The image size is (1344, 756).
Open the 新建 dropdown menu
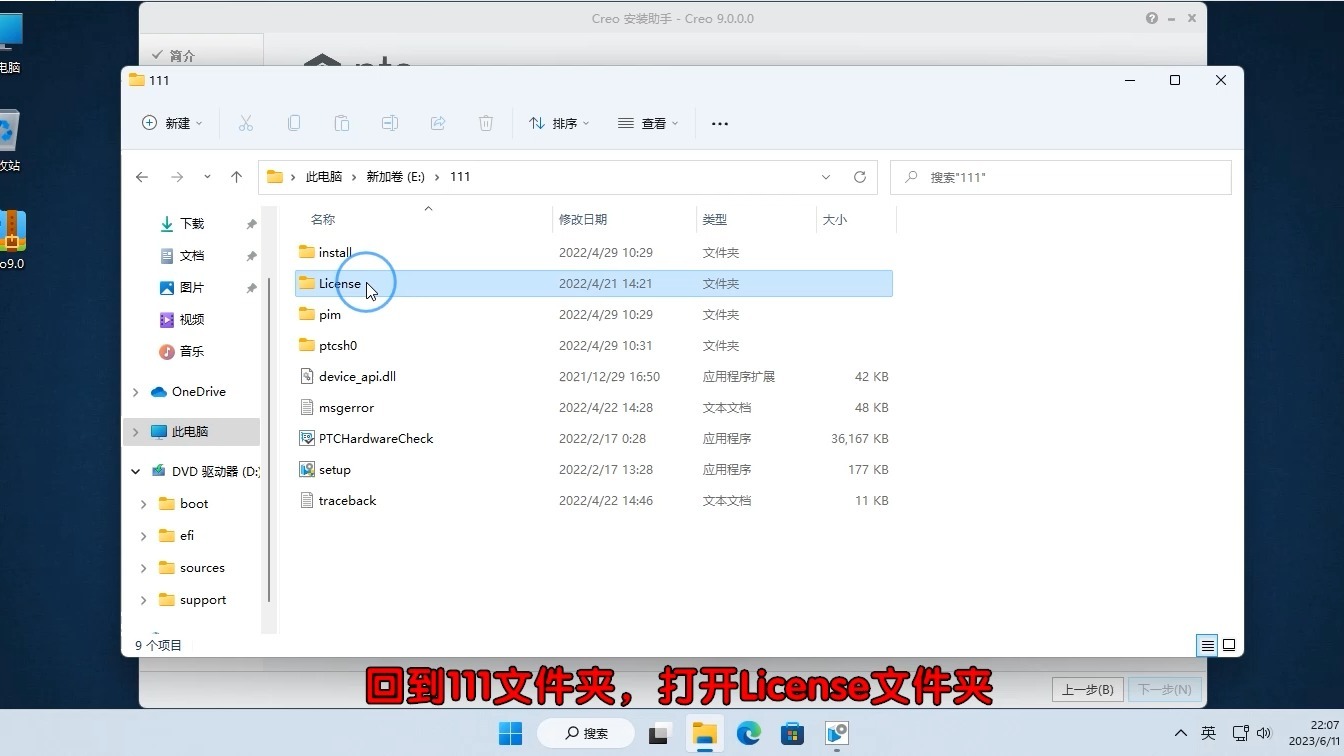point(172,123)
